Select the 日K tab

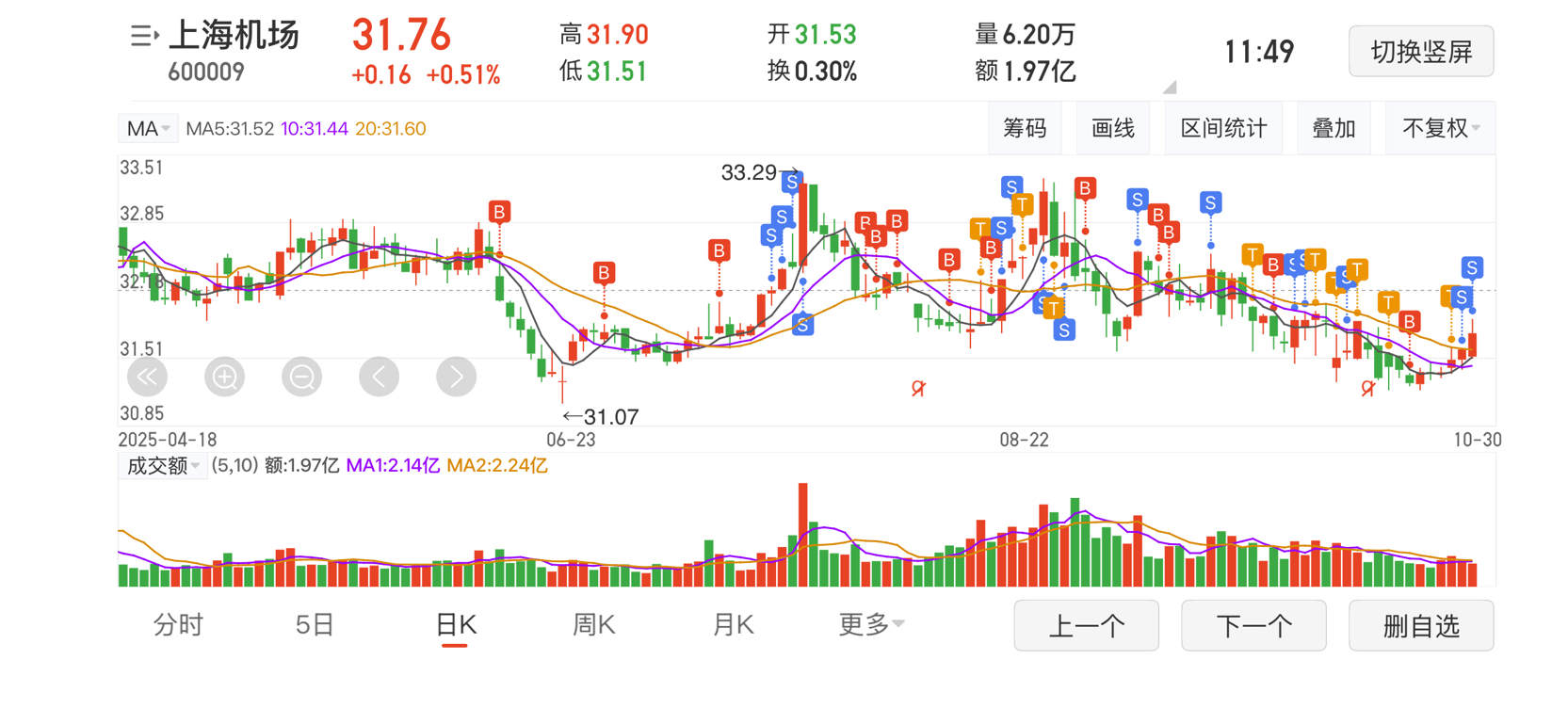[456, 624]
